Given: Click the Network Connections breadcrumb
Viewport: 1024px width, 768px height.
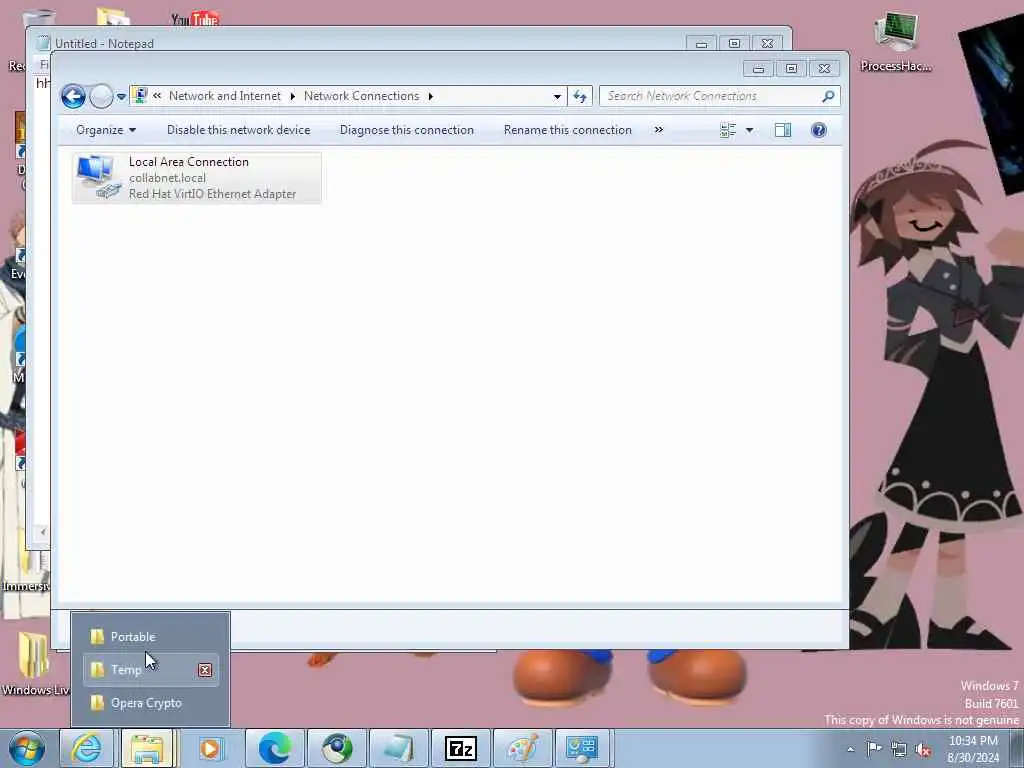Looking at the screenshot, I should pos(361,96).
